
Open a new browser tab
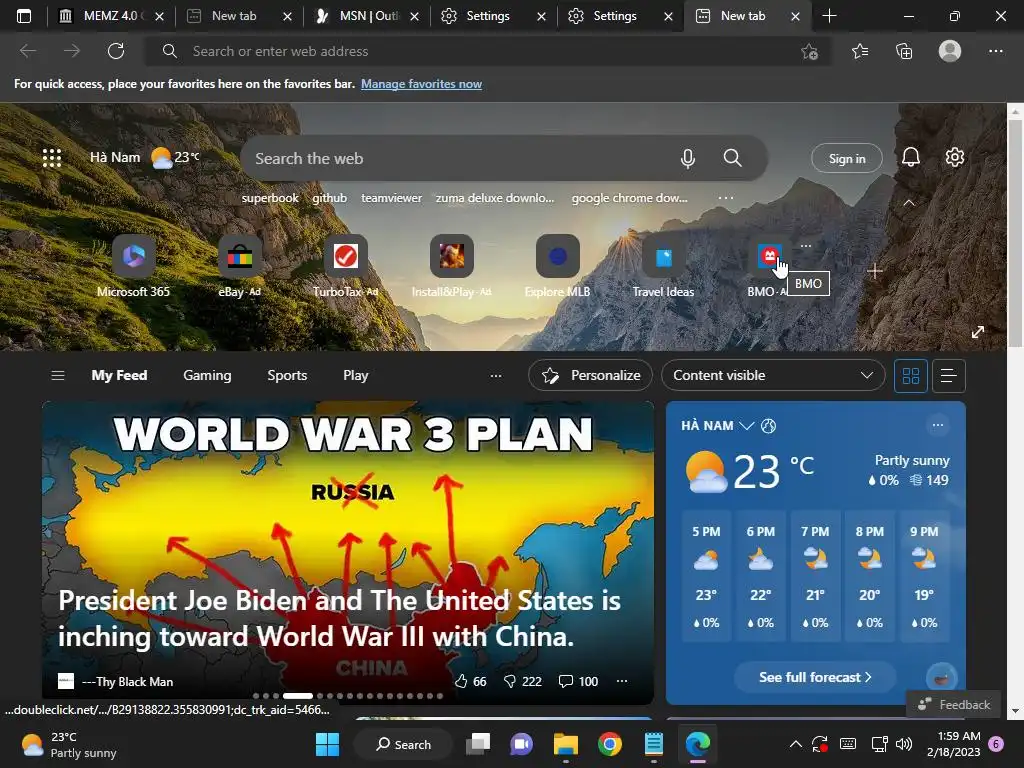pos(829,16)
